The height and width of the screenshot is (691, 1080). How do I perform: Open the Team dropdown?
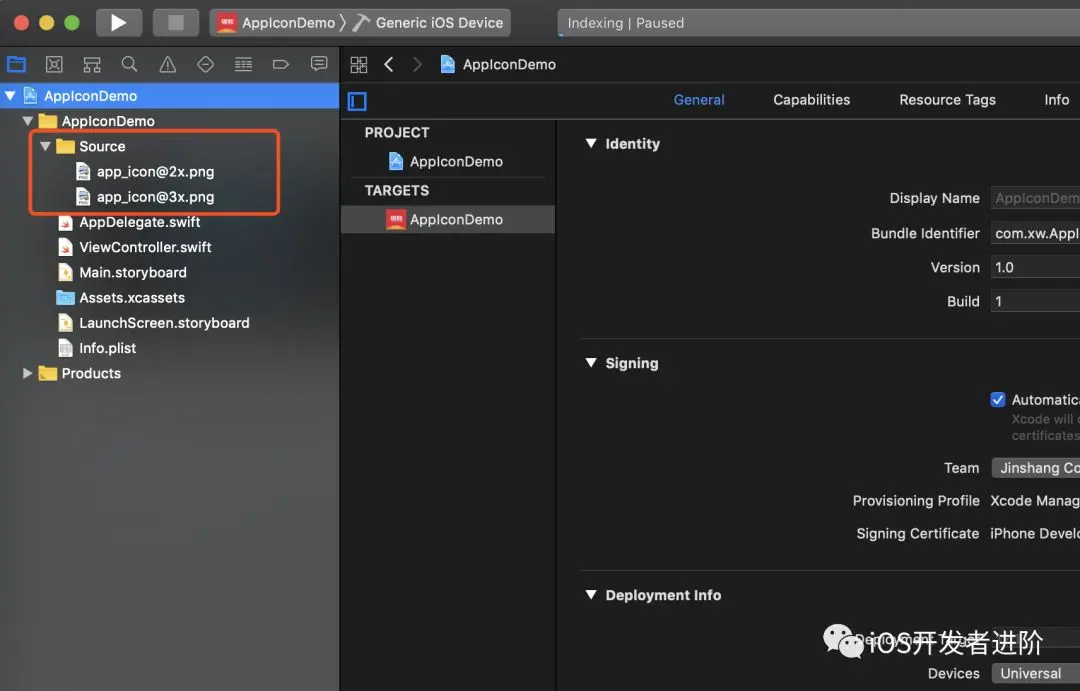click(x=1035, y=468)
